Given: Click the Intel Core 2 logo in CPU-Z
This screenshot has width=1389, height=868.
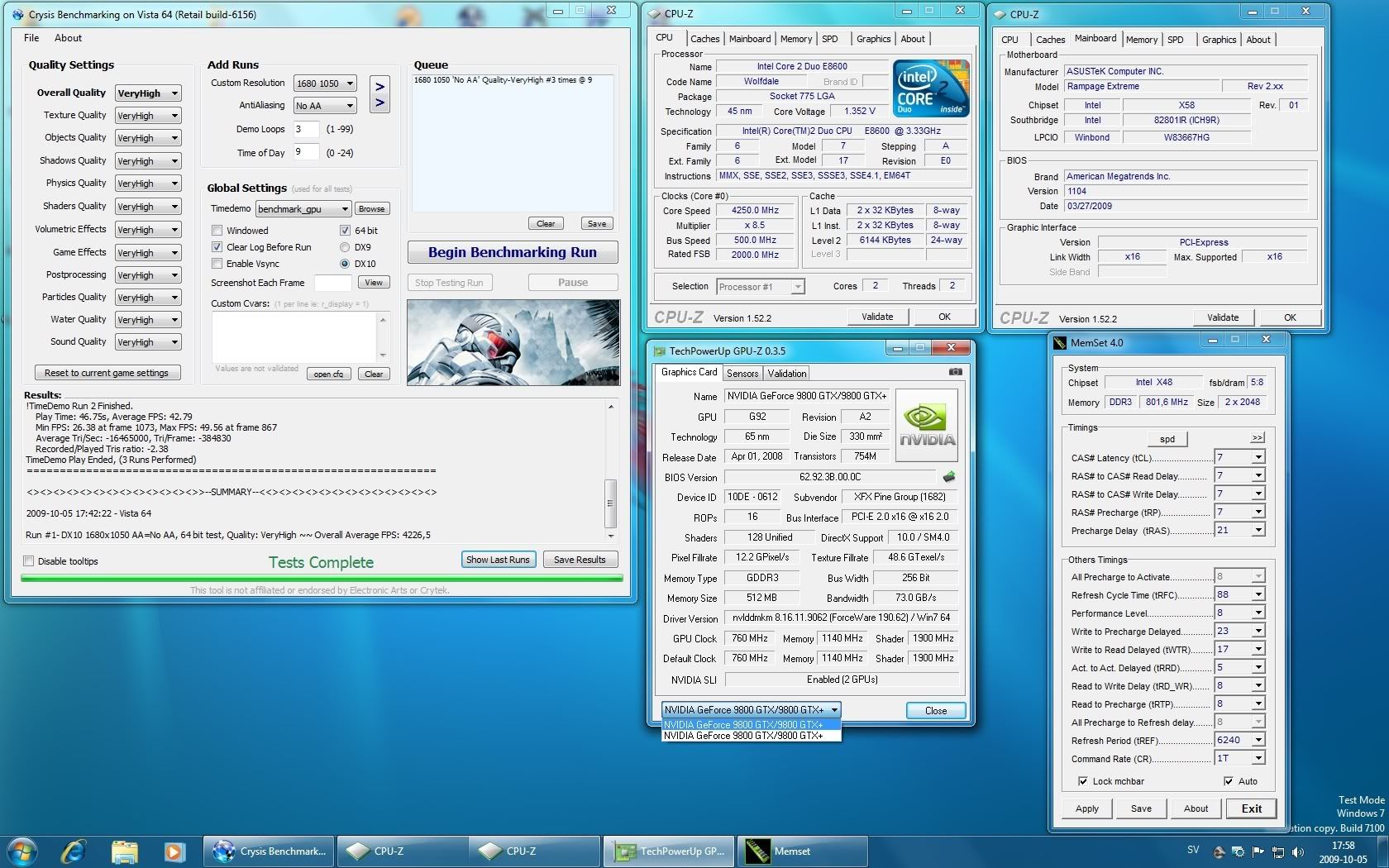Looking at the screenshot, I should click(930, 88).
